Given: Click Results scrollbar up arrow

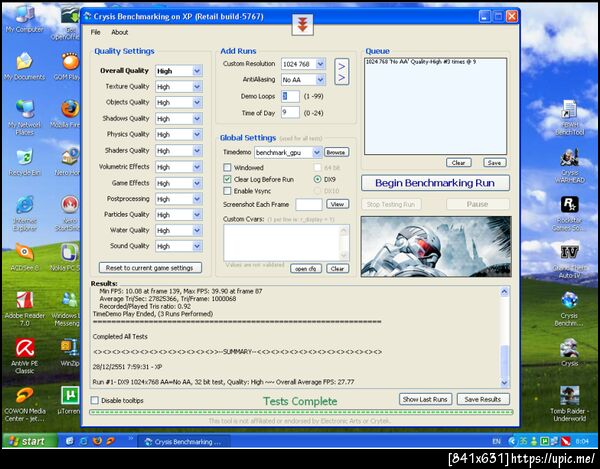Looking at the screenshot, I should tap(505, 292).
